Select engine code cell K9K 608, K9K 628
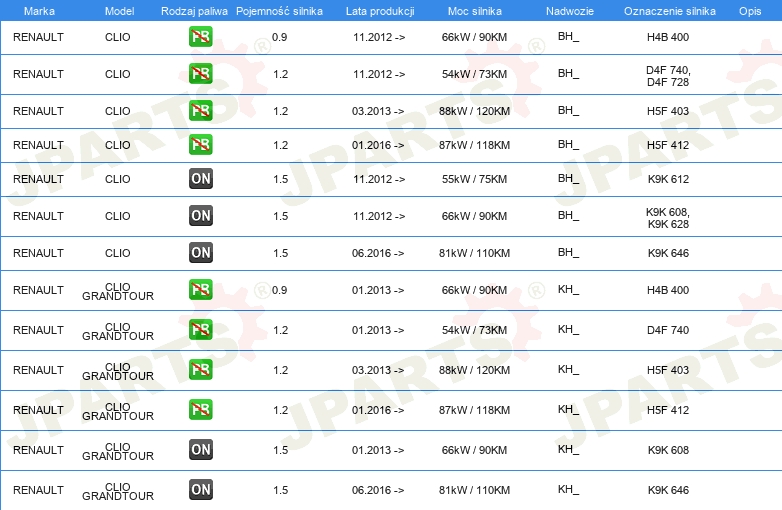Screen dimensions: 782x510 668,218
